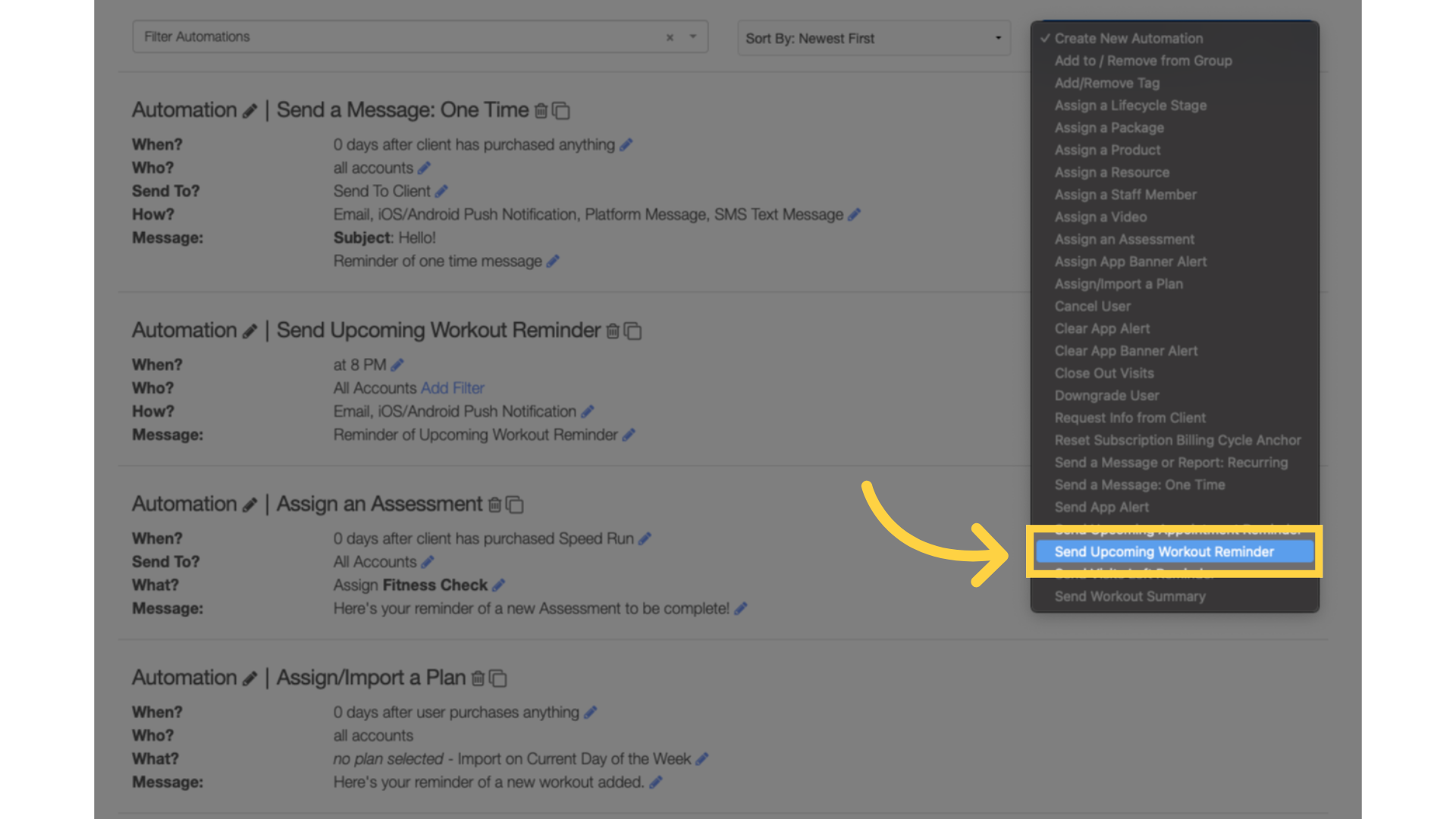
Task: Edit the Email, Push, Platform, SMS delivery methods
Action: coord(854,215)
